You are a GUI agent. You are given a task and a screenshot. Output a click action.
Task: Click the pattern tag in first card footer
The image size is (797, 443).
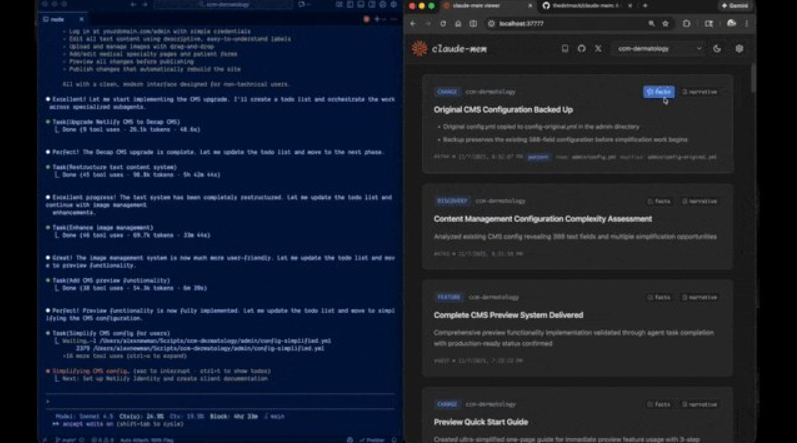click(538, 157)
